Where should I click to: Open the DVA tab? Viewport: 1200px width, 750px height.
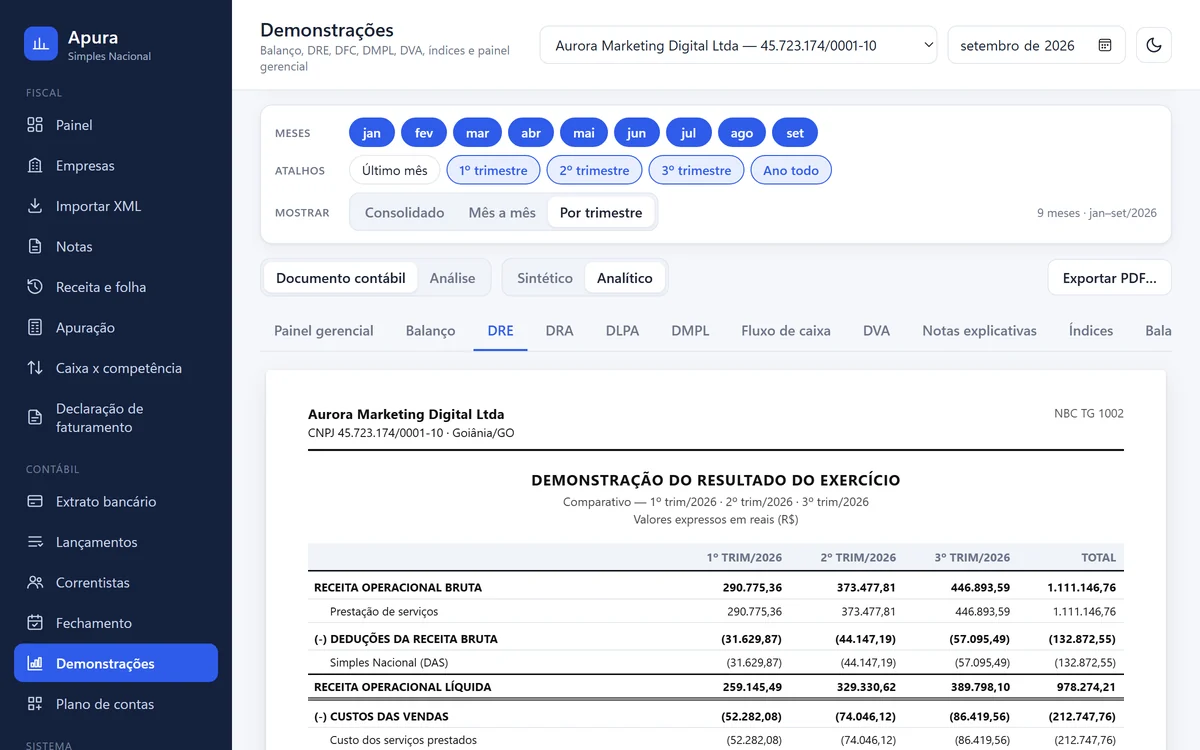pos(877,331)
